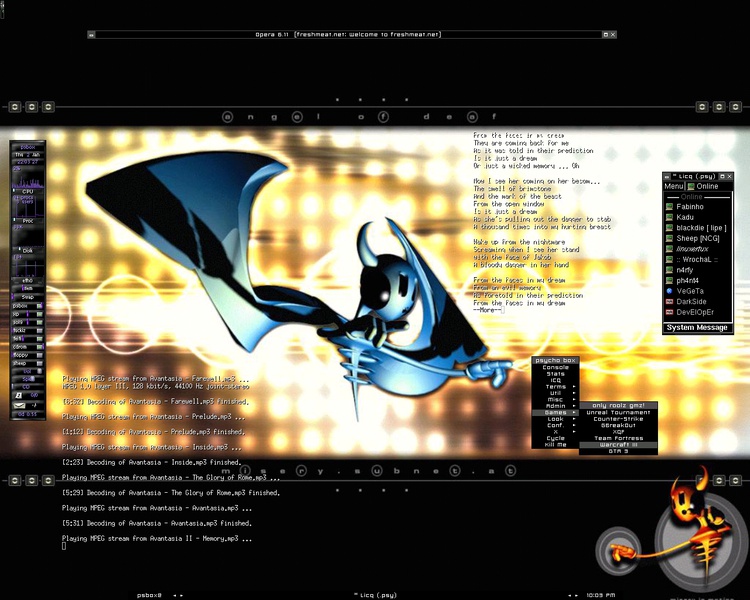Image resolution: width=750 pixels, height=600 pixels.
Task: Toggle the cdrom mount button in GKrellM
Action: coord(40,347)
